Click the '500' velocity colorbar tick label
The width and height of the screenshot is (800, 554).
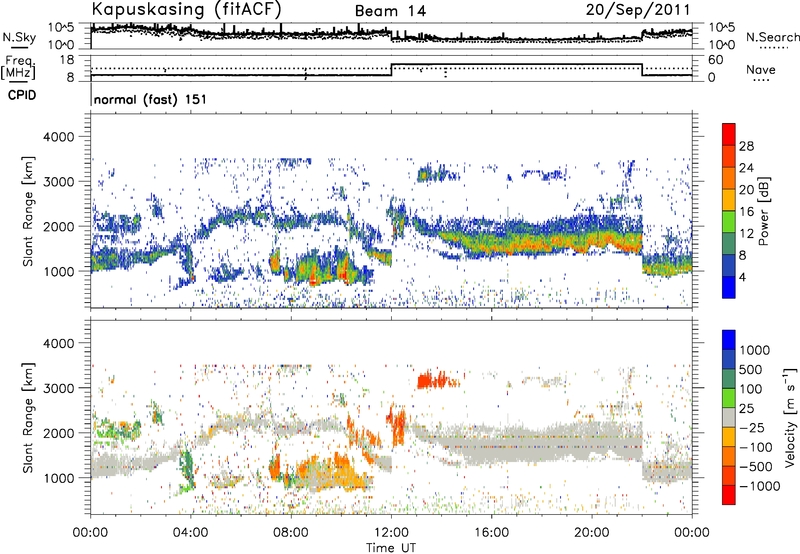[750, 369]
